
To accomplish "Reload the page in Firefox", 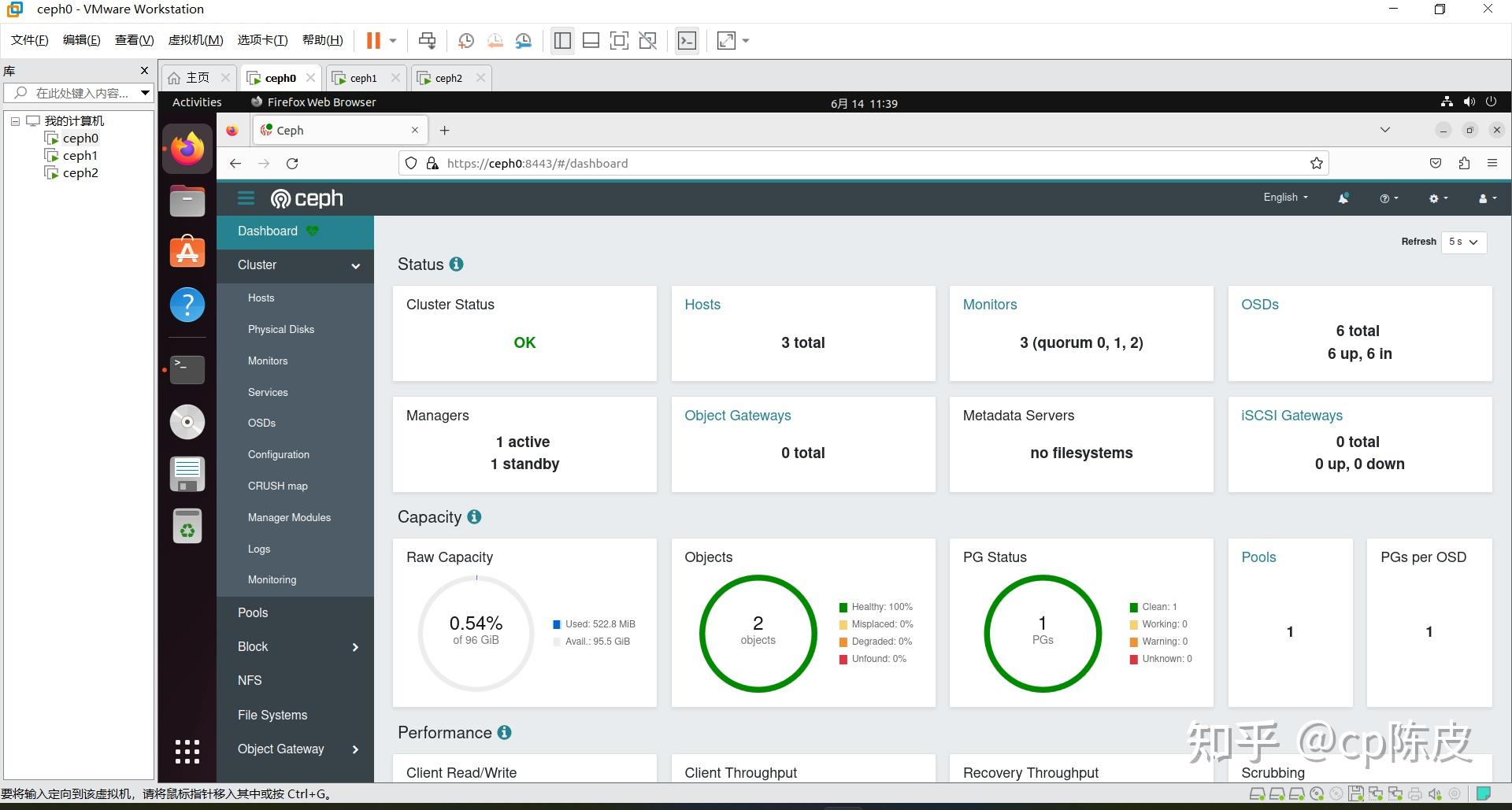I will coord(292,164).
